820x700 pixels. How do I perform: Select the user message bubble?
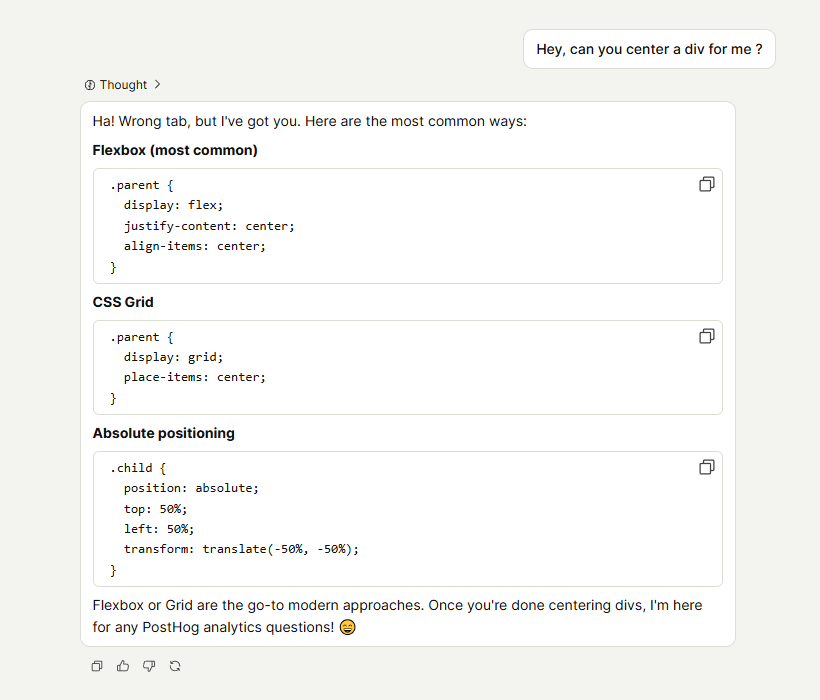point(649,49)
